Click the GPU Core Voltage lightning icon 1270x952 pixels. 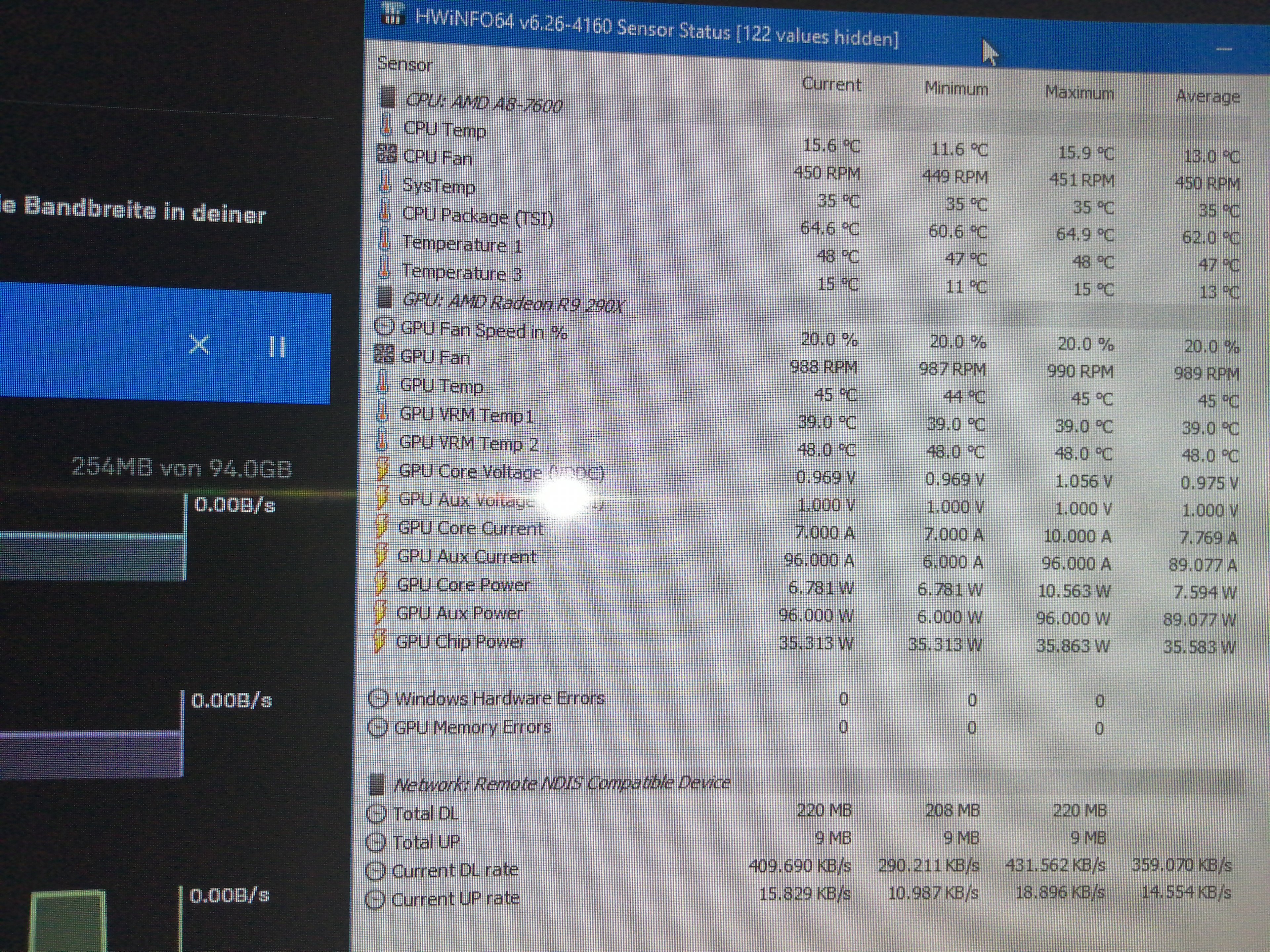point(382,469)
